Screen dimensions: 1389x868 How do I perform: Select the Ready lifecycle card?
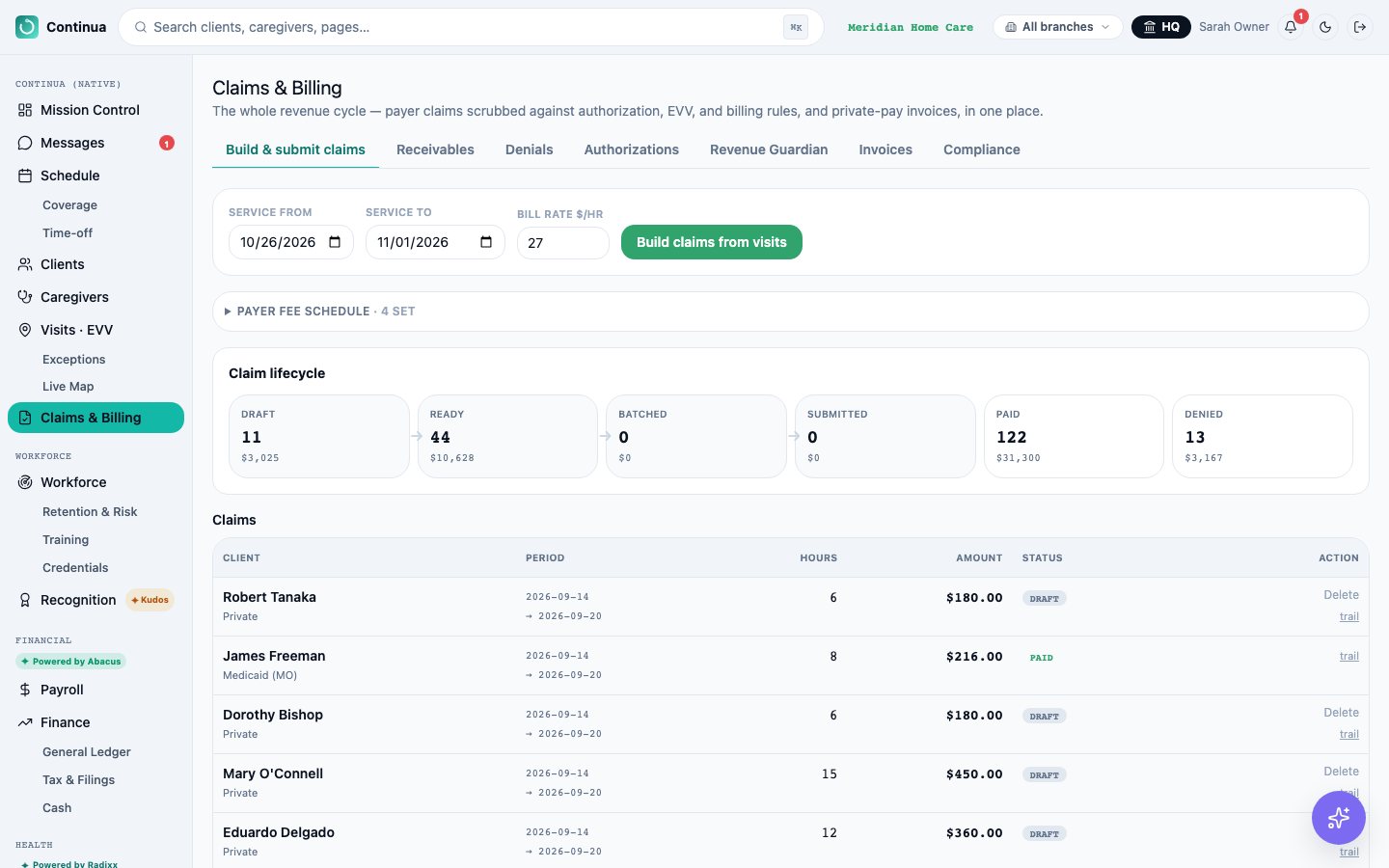[507, 436]
